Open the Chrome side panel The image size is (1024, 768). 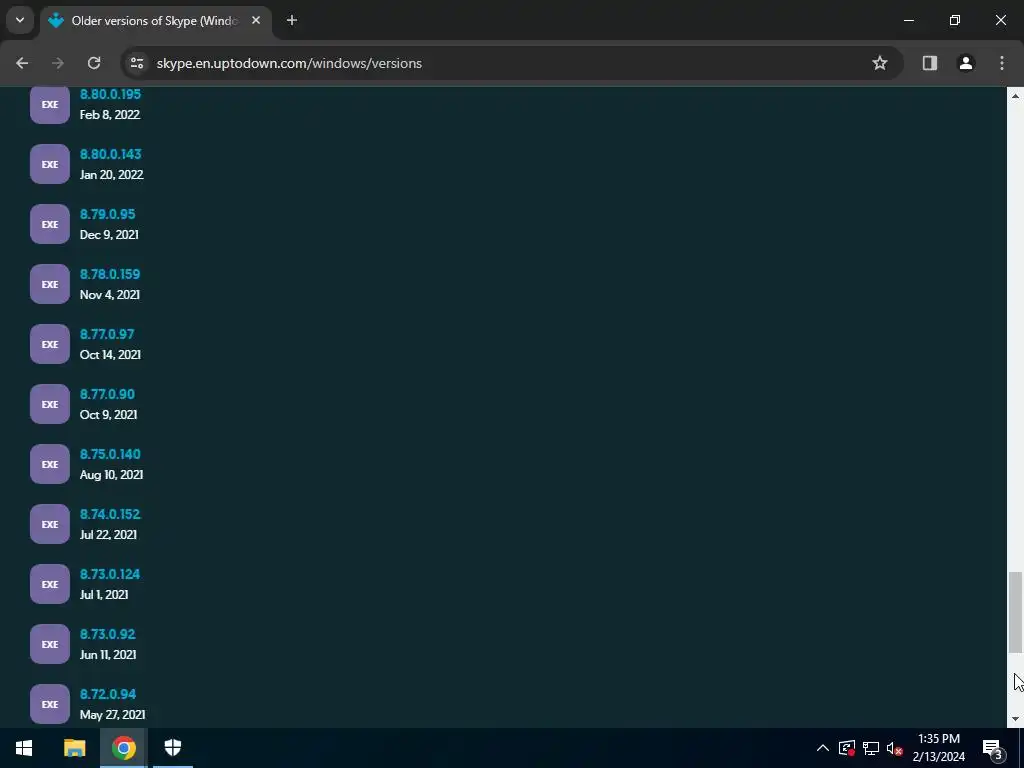(930, 63)
